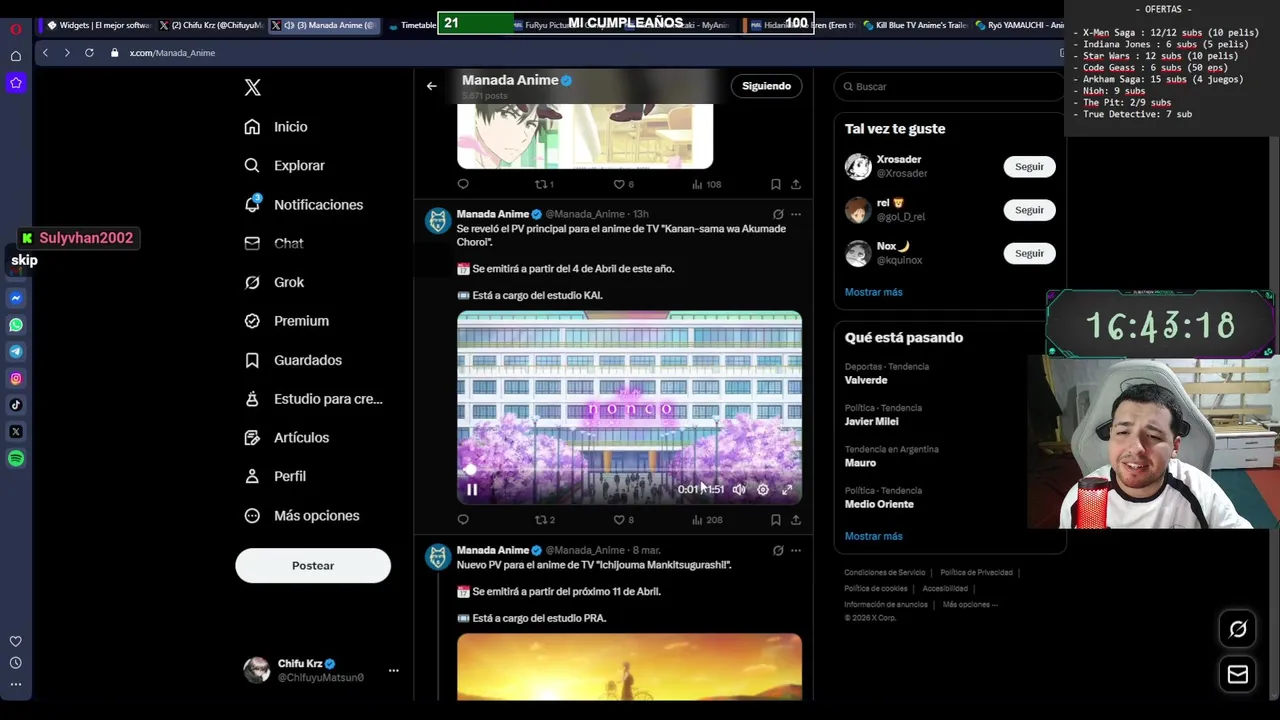The height and width of the screenshot is (720, 1280).
Task: Expand Más opciones in the footer
Action: [970, 604]
